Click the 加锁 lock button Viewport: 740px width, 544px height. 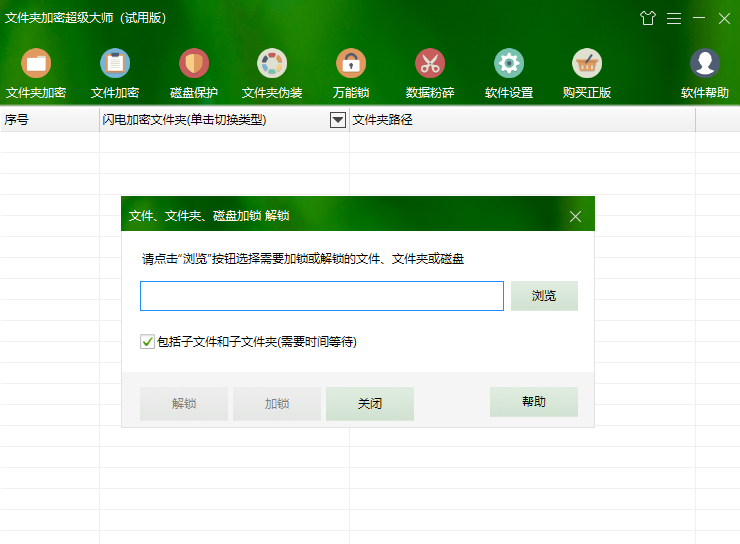coord(277,404)
